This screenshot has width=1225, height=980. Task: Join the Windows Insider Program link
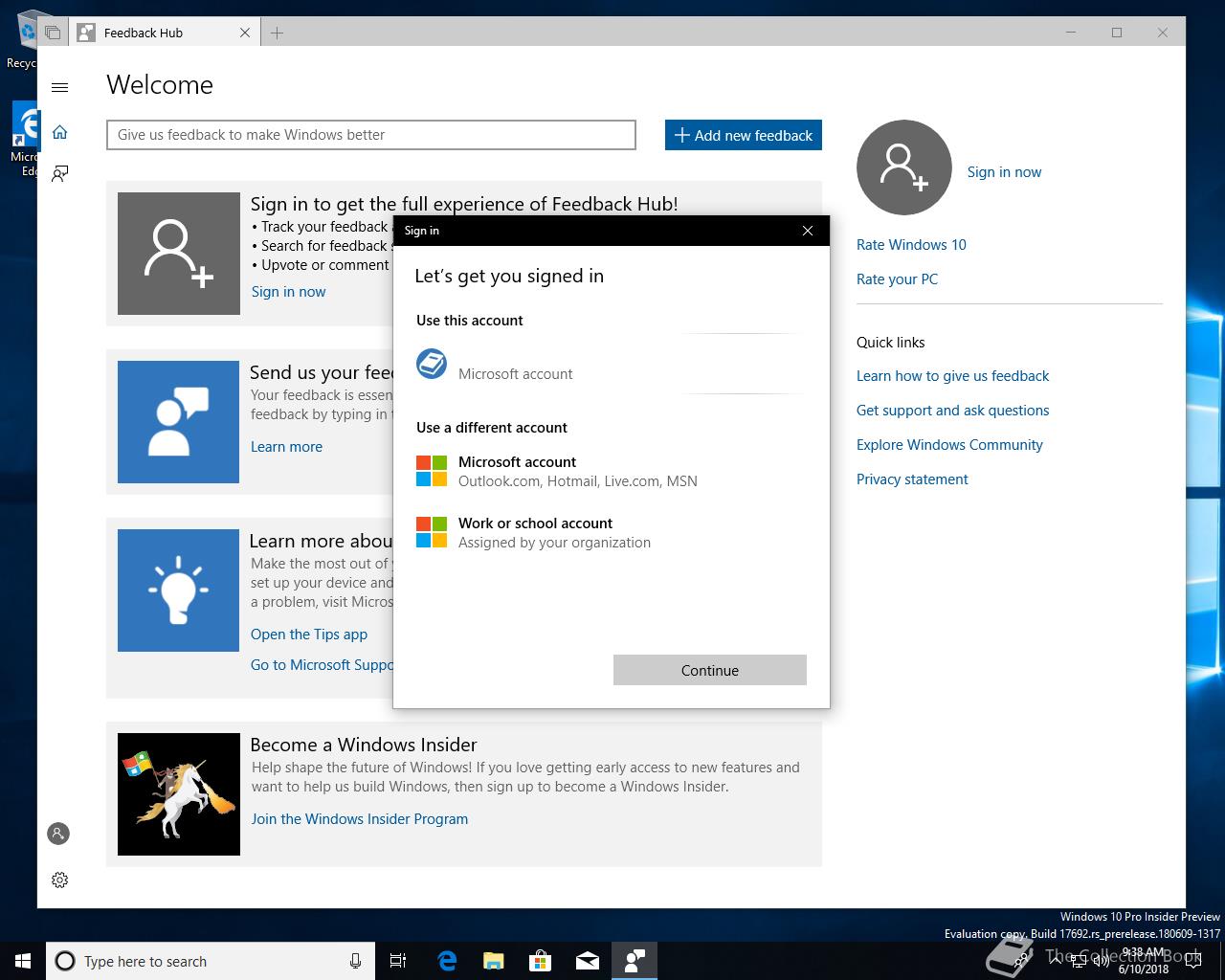(x=360, y=819)
